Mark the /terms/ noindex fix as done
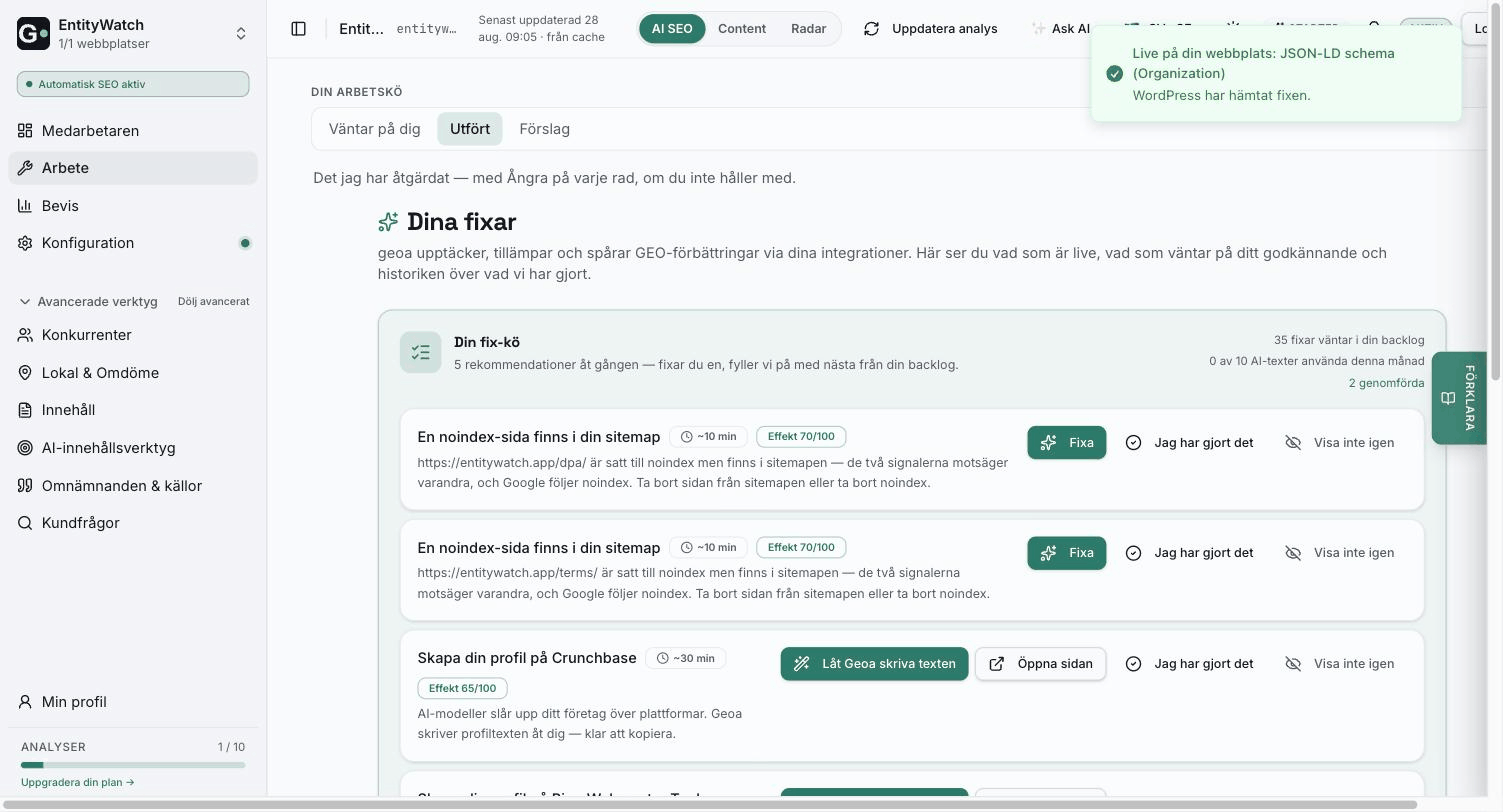Screen dimensions: 1503x812 click(1189, 553)
